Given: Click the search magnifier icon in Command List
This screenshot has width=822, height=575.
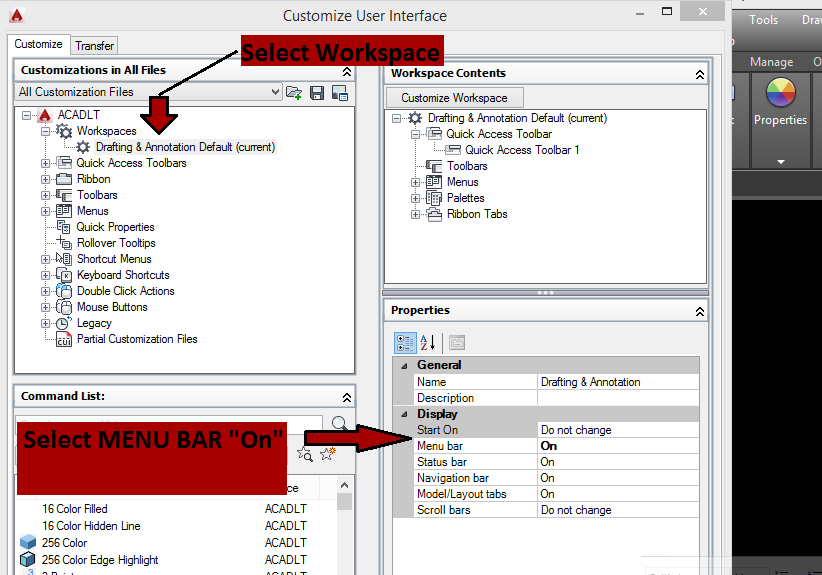Looking at the screenshot, I should [340, 423].
